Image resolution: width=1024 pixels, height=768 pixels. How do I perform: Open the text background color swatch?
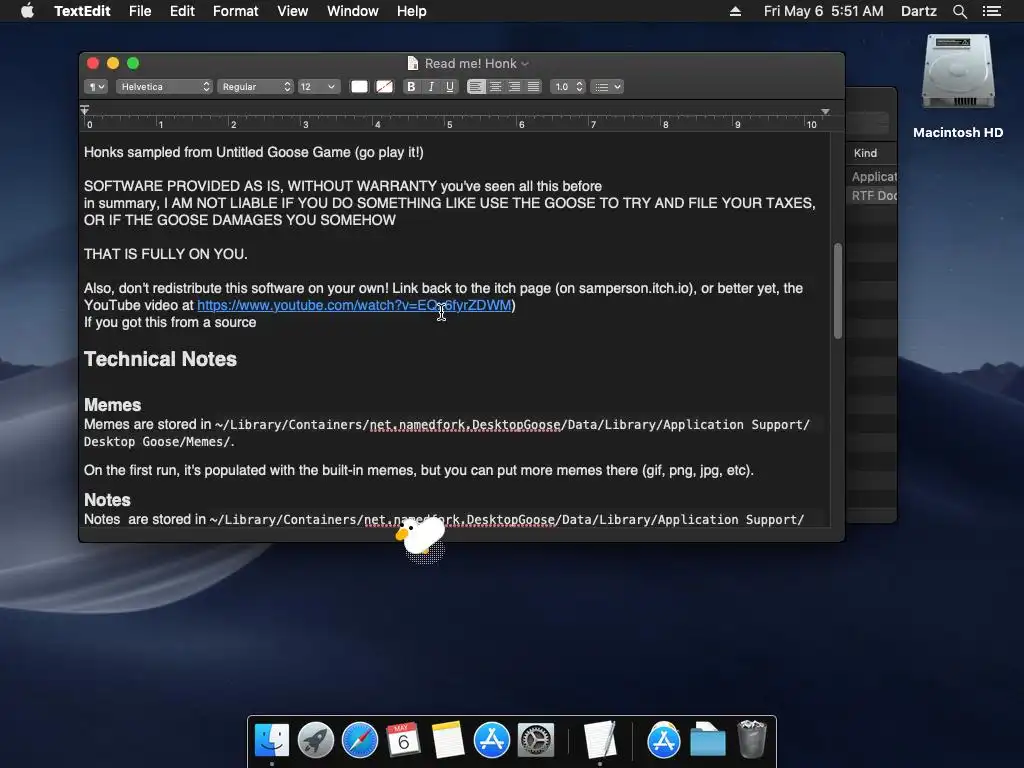point(385,86)
